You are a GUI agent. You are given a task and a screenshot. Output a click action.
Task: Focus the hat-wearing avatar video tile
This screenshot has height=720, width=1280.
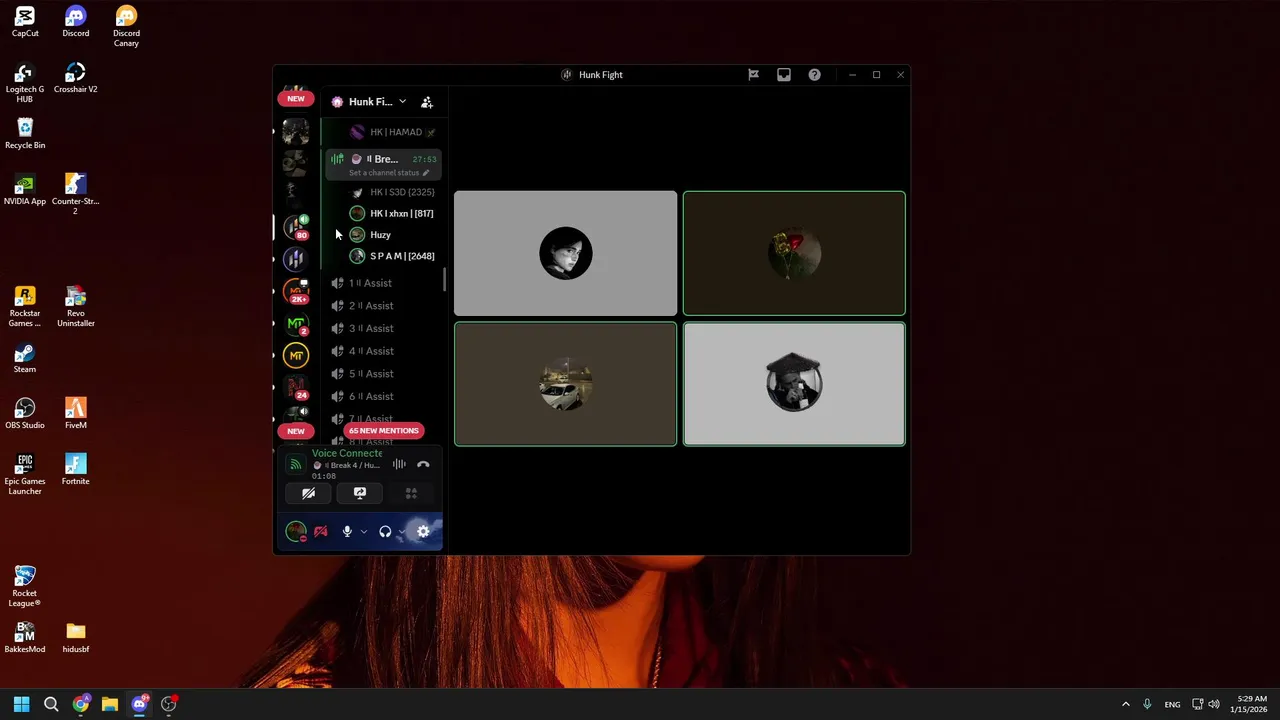coord(794,383)
